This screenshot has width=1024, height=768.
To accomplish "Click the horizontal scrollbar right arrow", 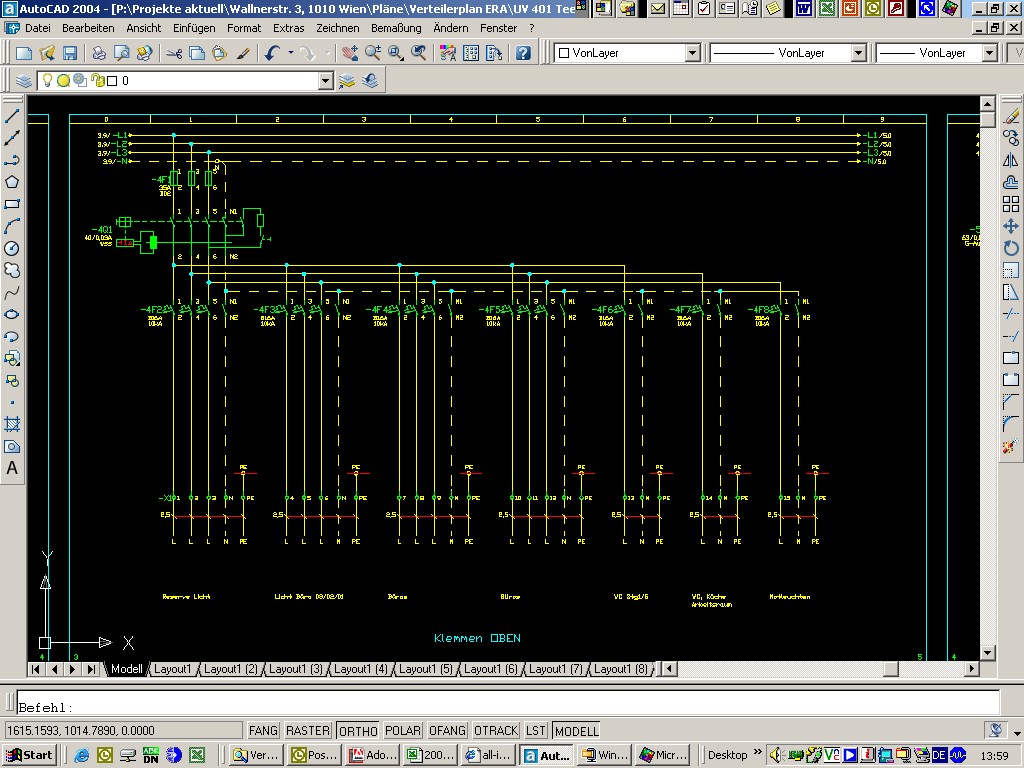I will (972, 669).
